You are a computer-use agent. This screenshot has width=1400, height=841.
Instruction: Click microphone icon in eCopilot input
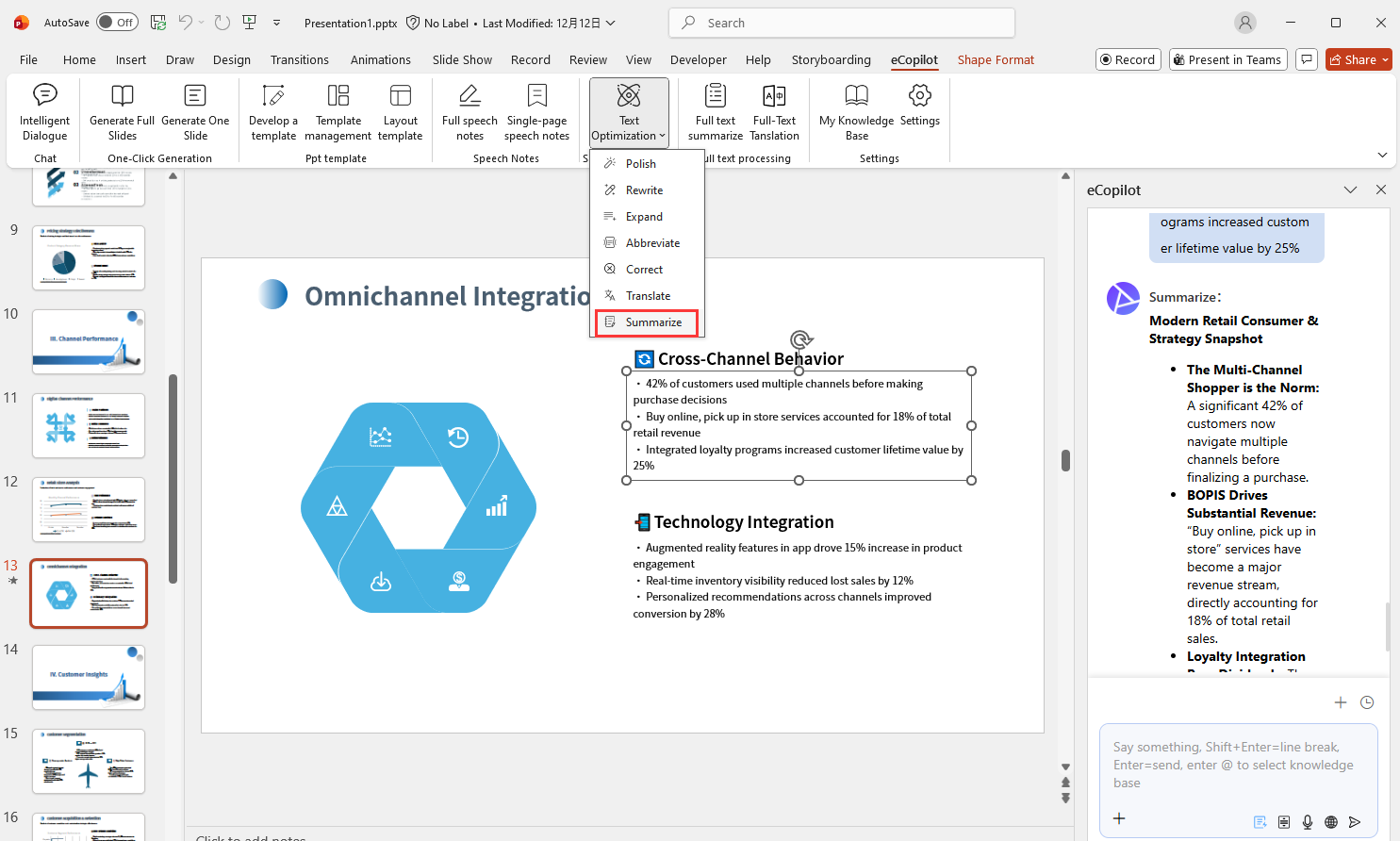tap(1308, 822)
